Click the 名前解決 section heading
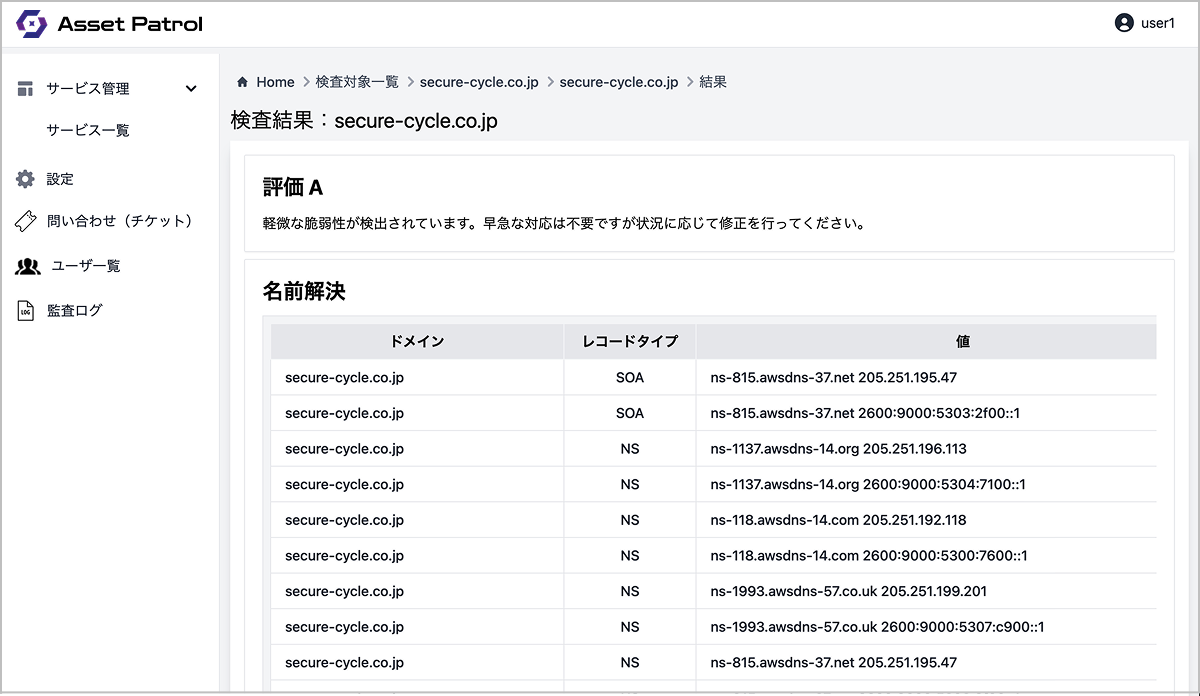This screenshot has height=696, width=1200. [x=304, y=292]
